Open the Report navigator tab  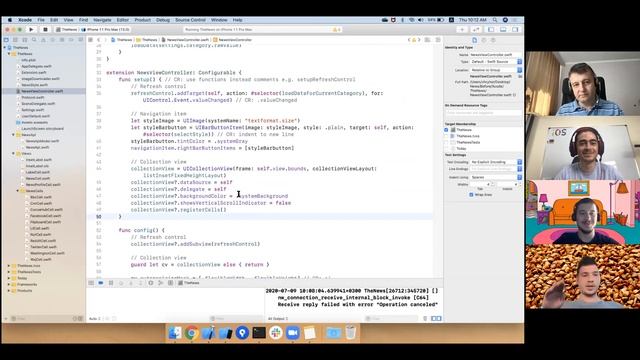click(x=80, y=40)
